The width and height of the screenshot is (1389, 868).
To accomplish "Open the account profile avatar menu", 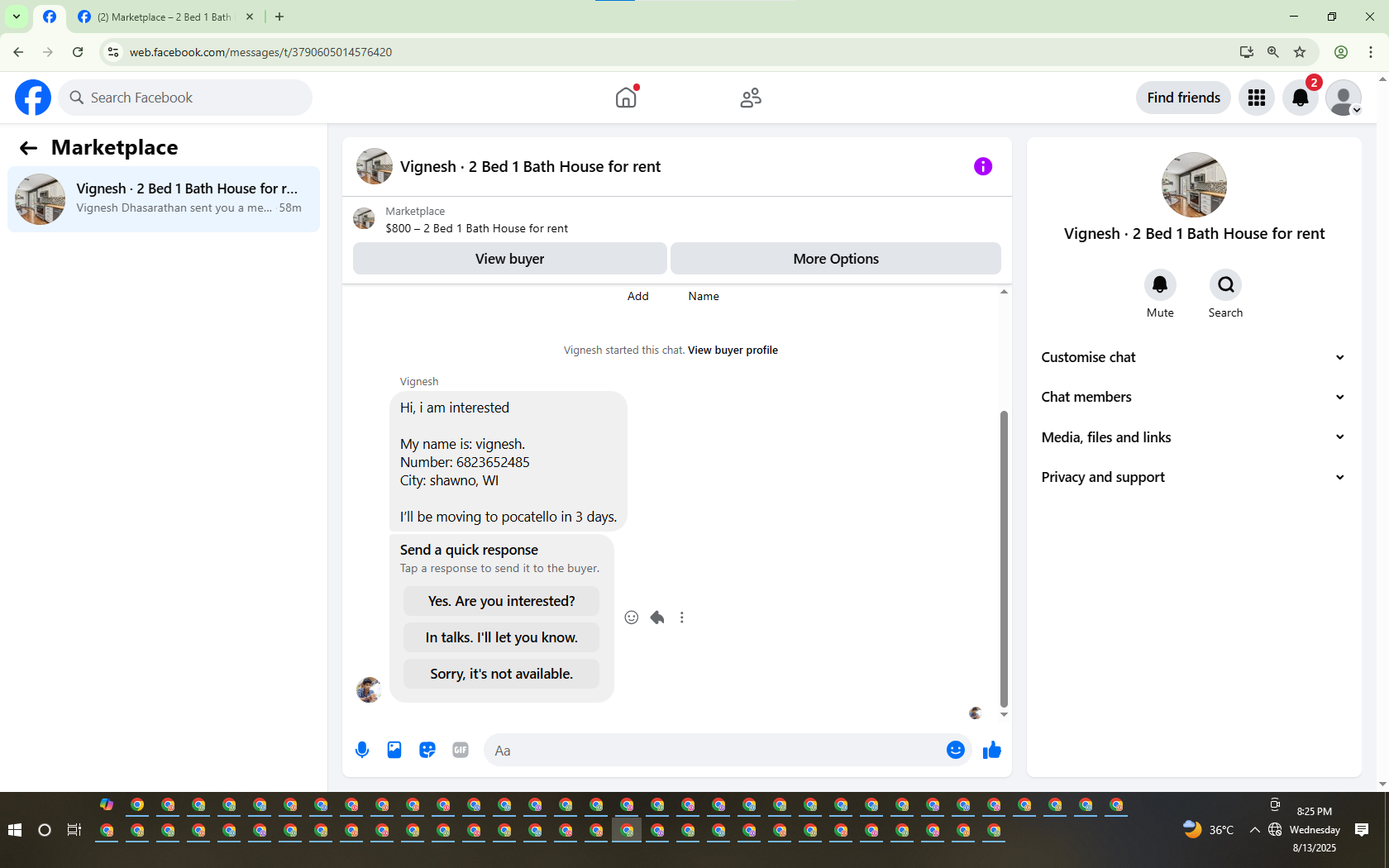I will (x=1344, y=98).
